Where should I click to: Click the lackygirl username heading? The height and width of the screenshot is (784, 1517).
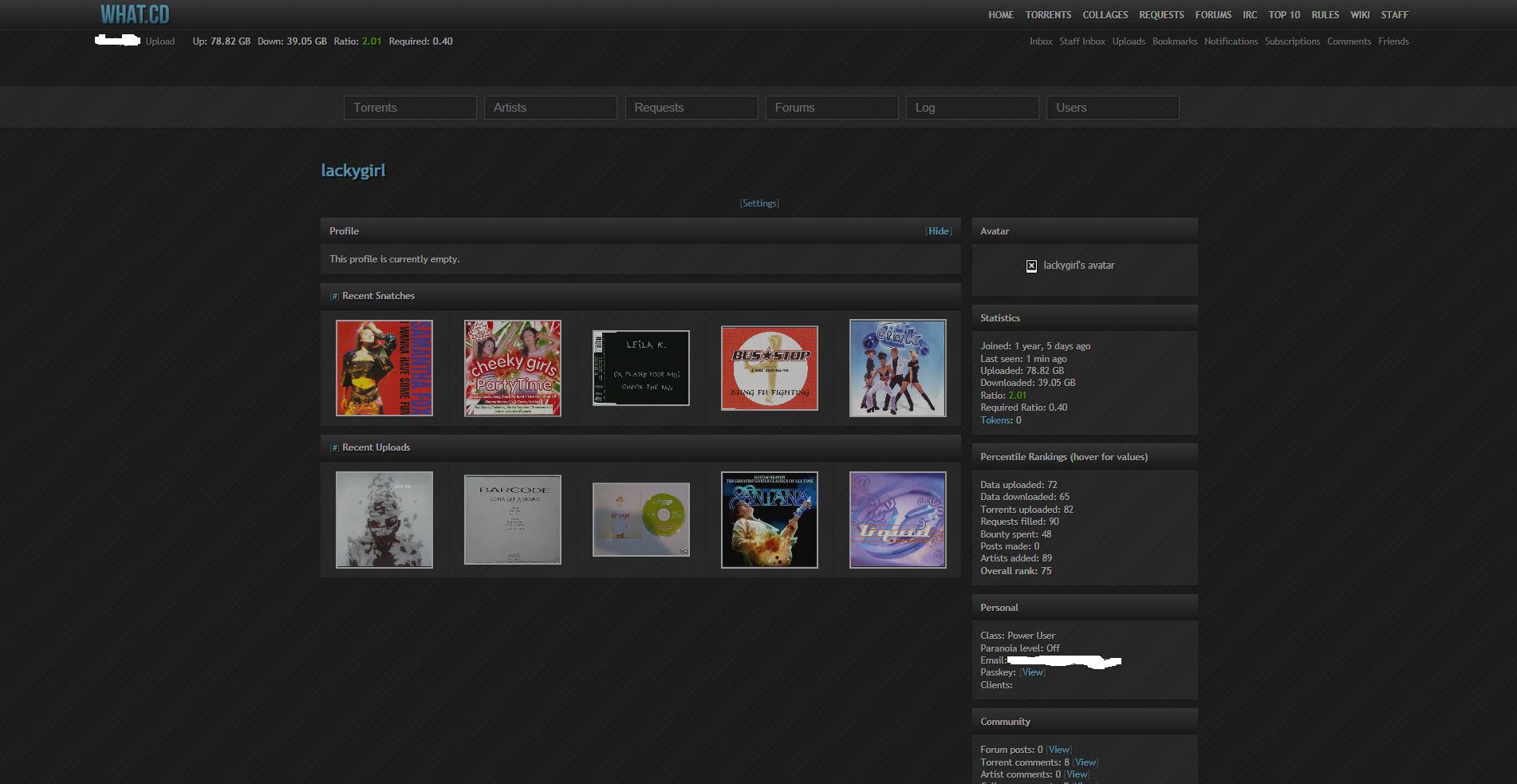click(x=353, y=171)
